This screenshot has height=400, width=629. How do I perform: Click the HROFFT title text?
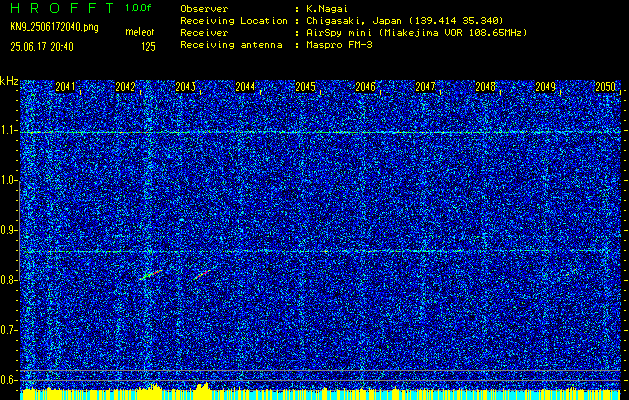point(62,8)
